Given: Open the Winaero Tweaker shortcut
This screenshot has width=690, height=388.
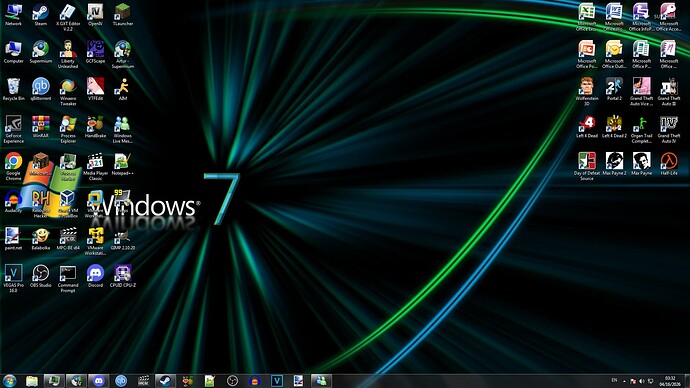Looking at the screenshot, I should [x=68, y=92].
